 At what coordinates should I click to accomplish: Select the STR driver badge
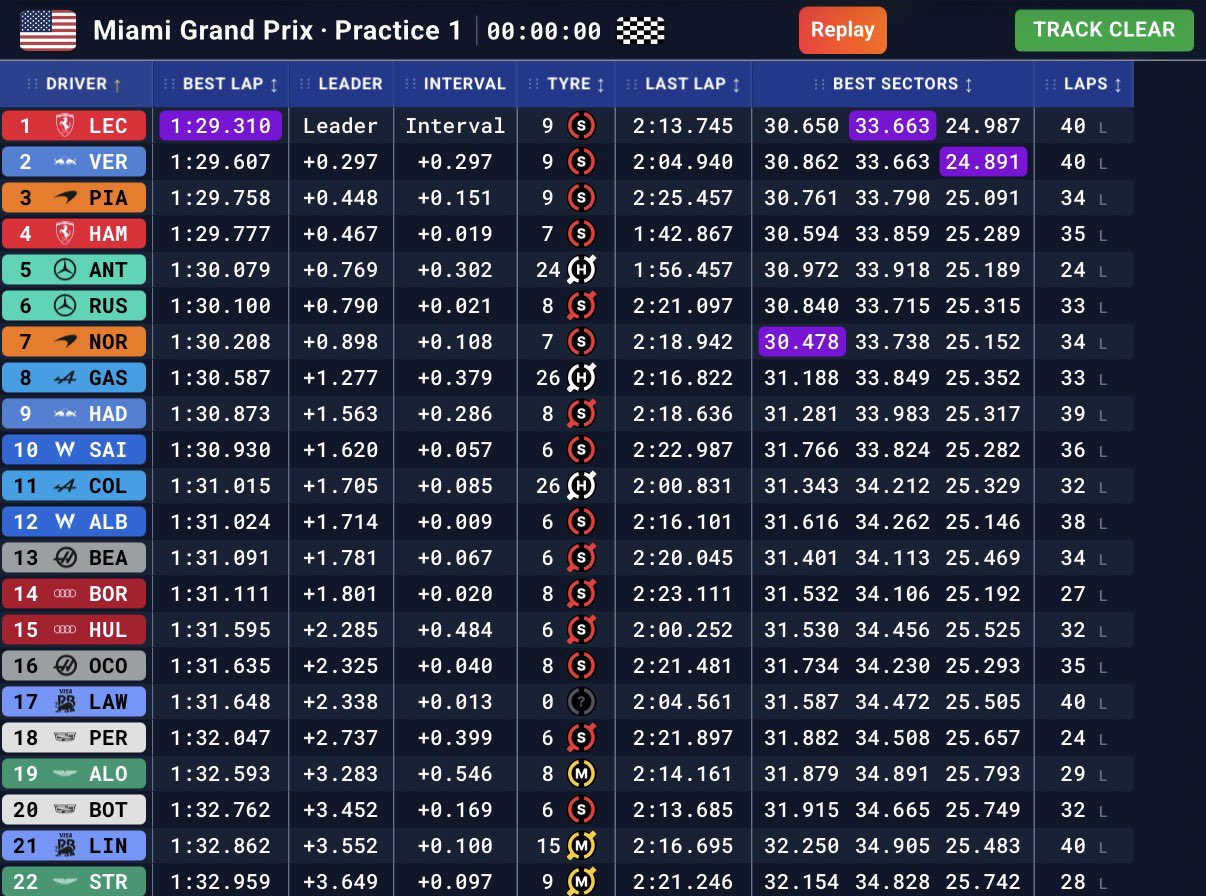point(74,881)
